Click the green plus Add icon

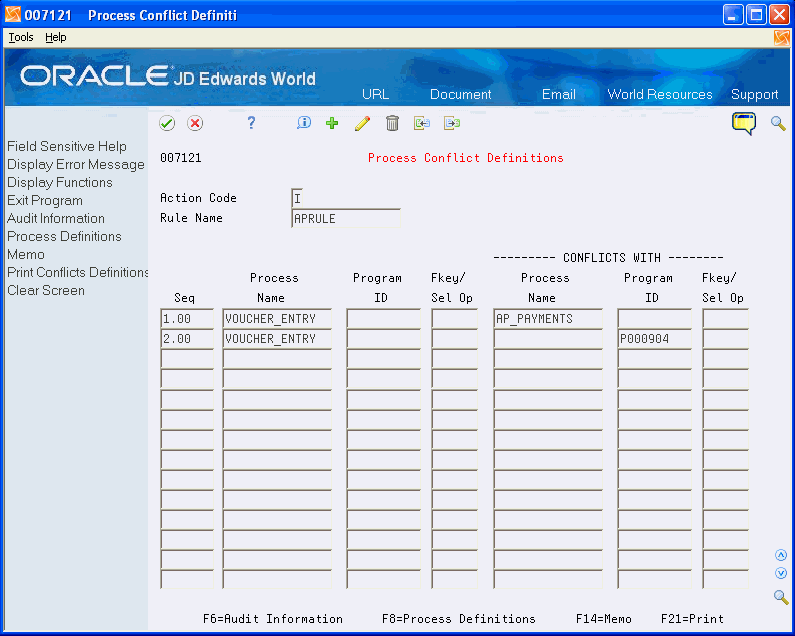coord(332,123)
